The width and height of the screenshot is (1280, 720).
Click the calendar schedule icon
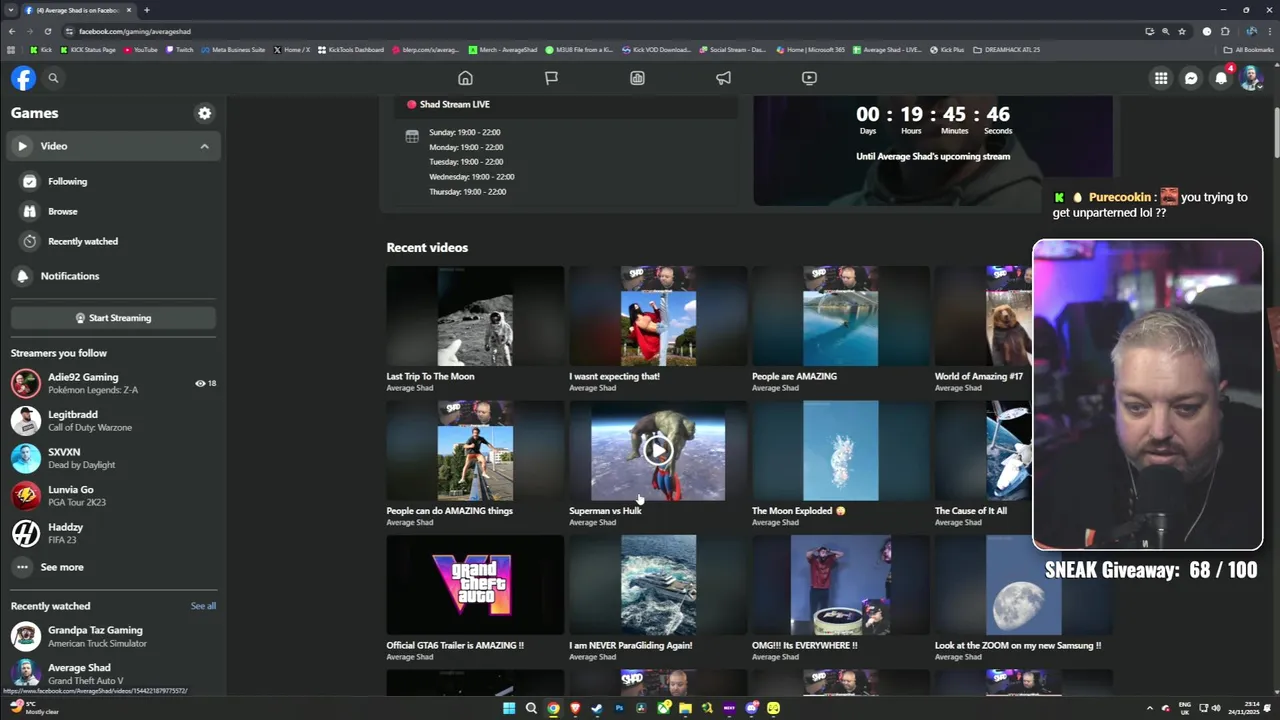pos(412,136)
